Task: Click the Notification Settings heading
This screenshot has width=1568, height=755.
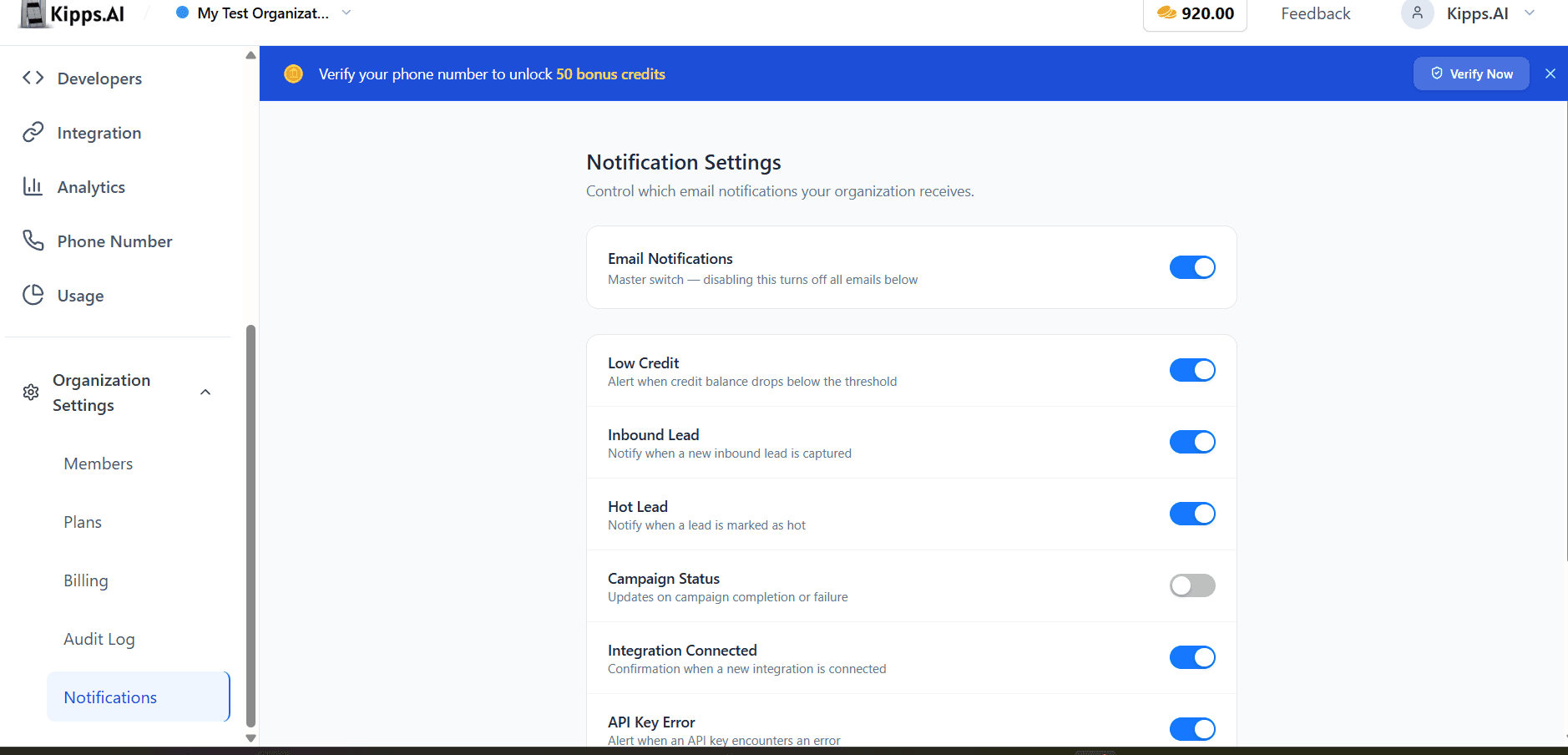Action: click(684, 162)
